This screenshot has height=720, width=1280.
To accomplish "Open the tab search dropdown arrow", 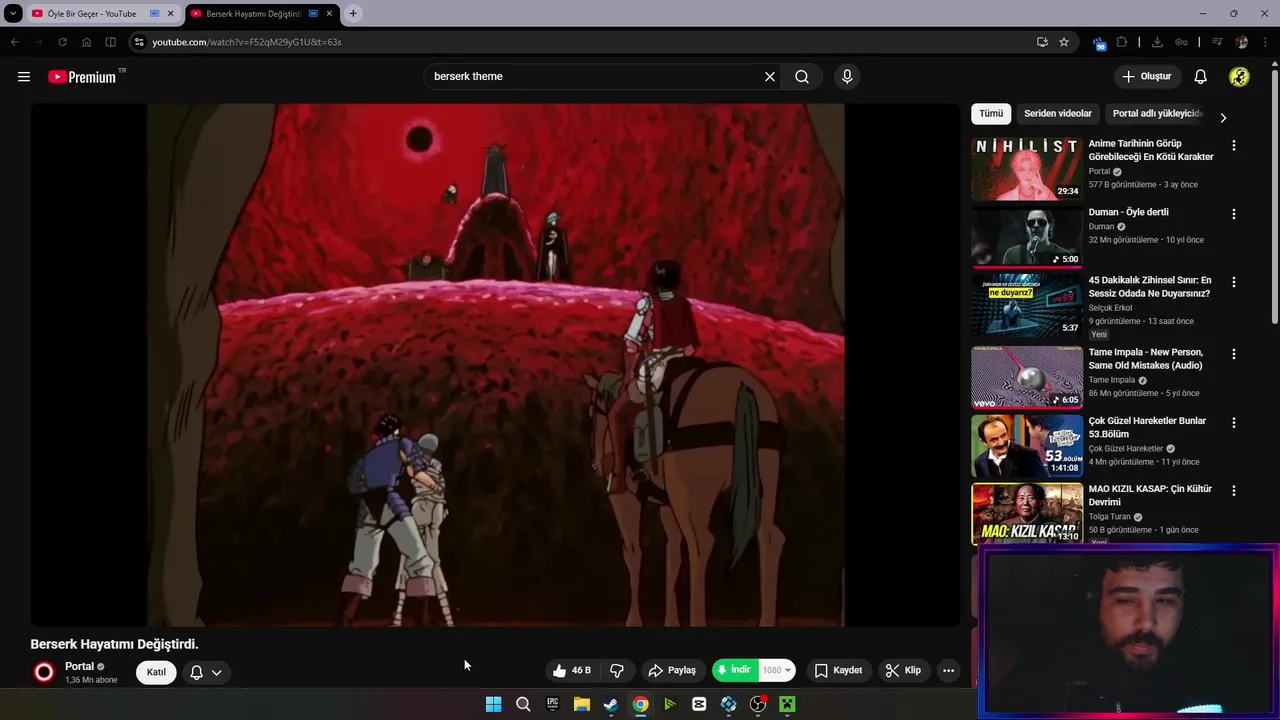I will (x=13, y=14).
